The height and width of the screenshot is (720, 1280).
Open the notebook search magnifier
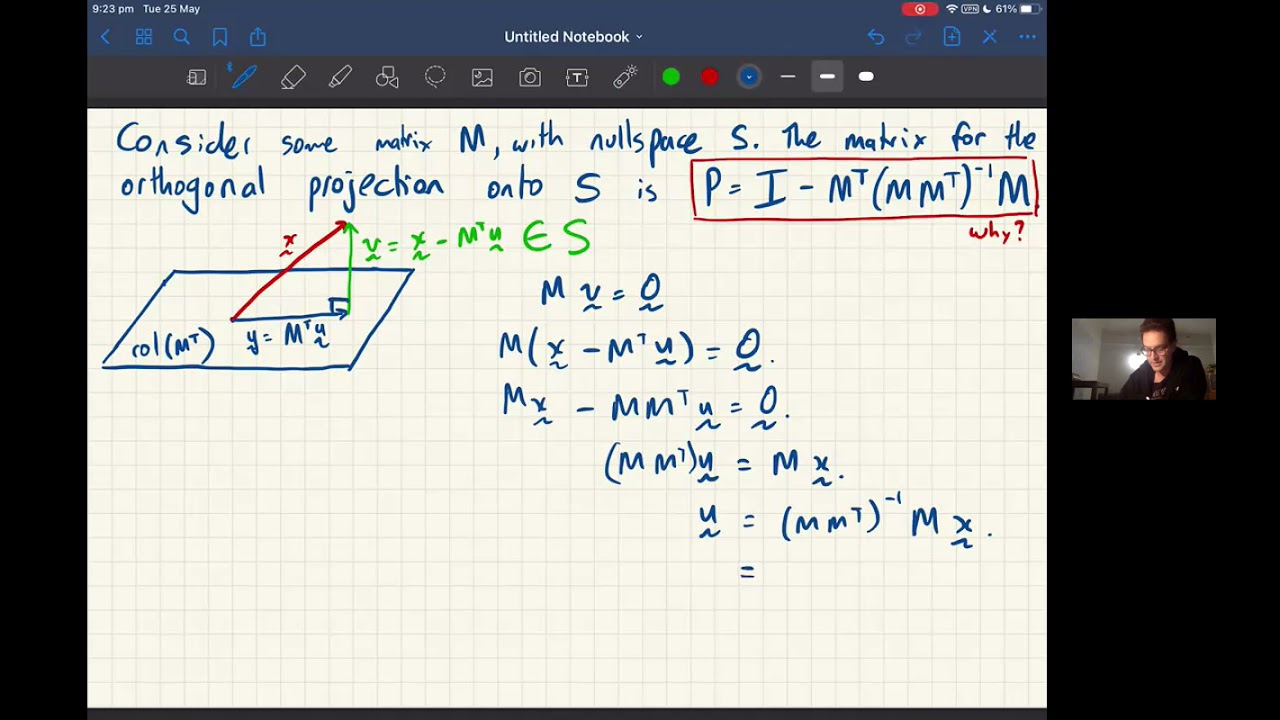[181, 37]
